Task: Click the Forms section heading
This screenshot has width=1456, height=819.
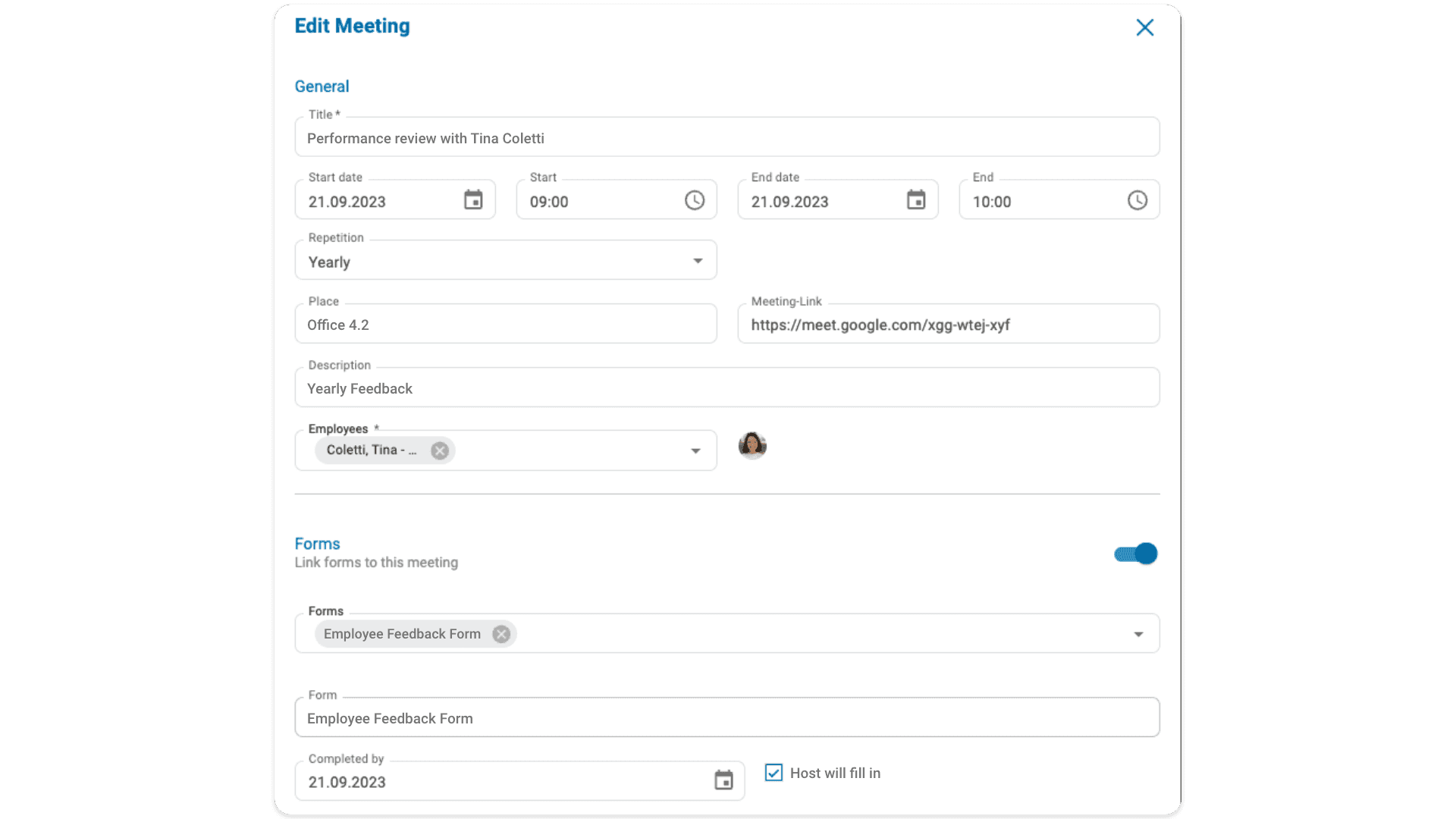Action: tap(317, 544)
